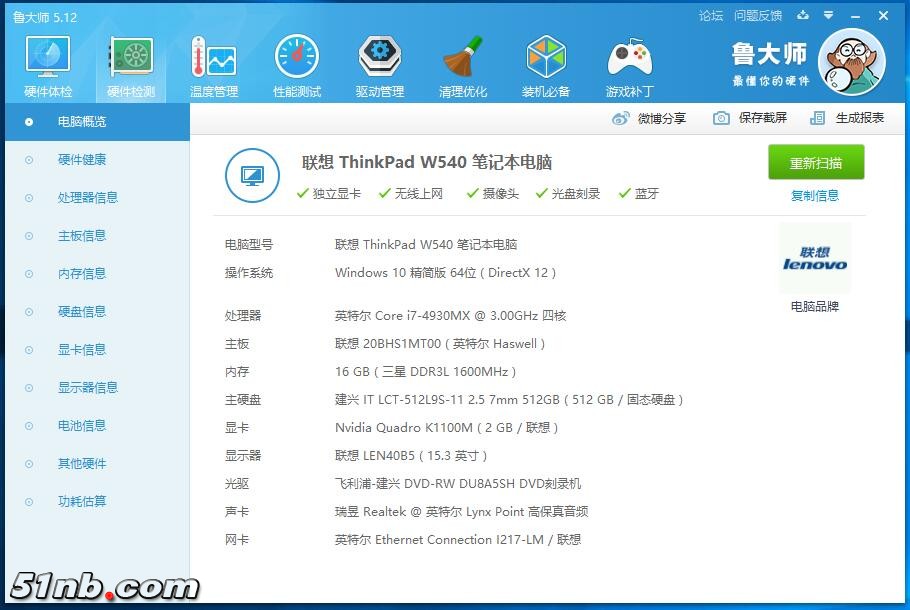Click the download icon in the title bar

pos(803,16)
